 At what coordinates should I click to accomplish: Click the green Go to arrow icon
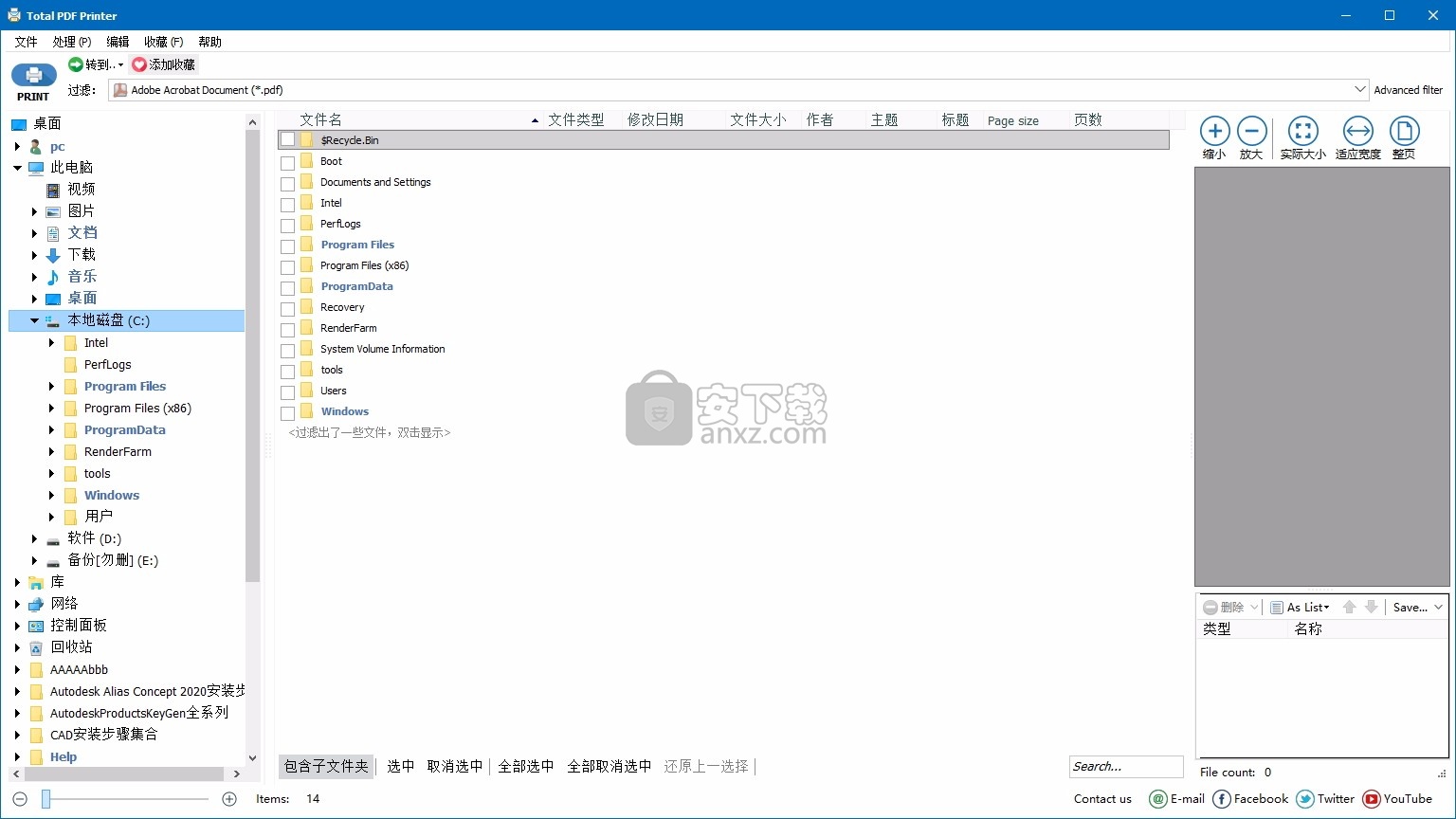[x=76, y=64]
